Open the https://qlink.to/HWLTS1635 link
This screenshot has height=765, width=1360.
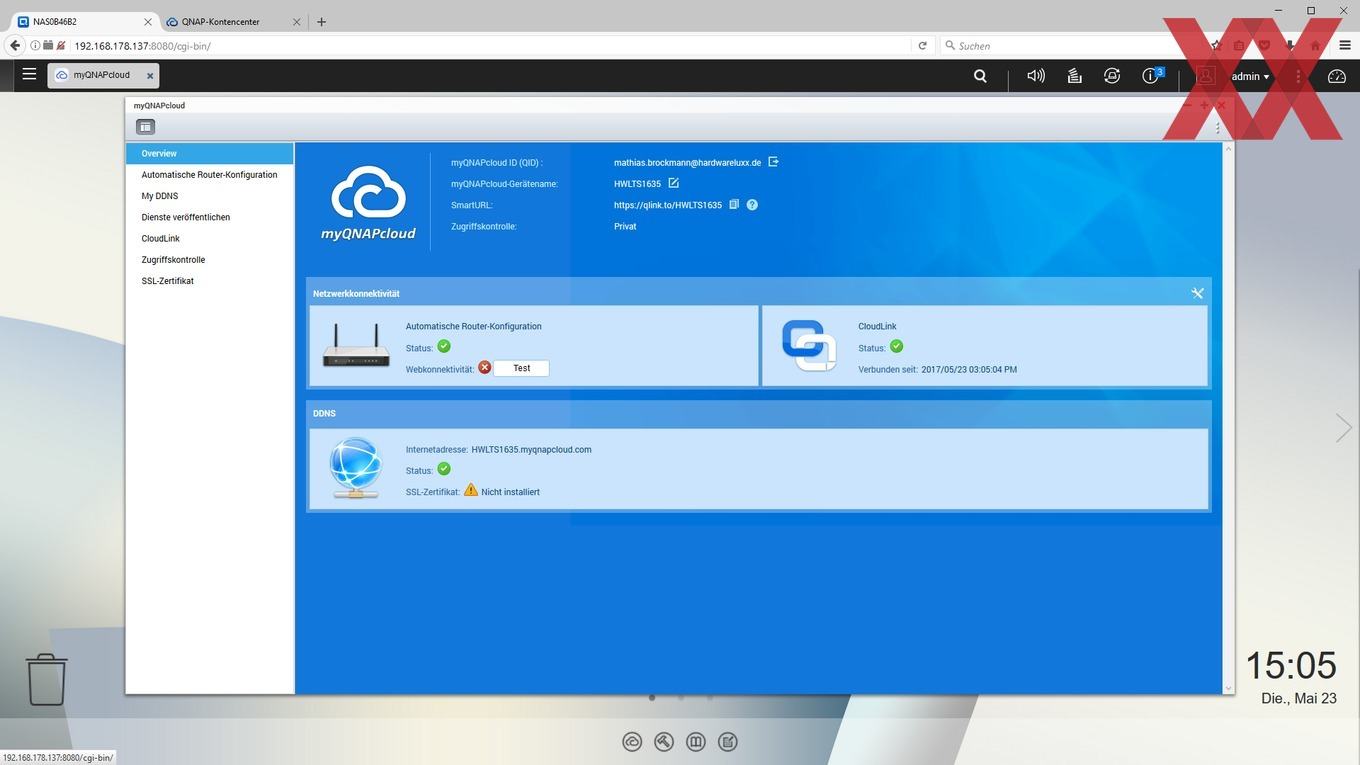point(668,205)
